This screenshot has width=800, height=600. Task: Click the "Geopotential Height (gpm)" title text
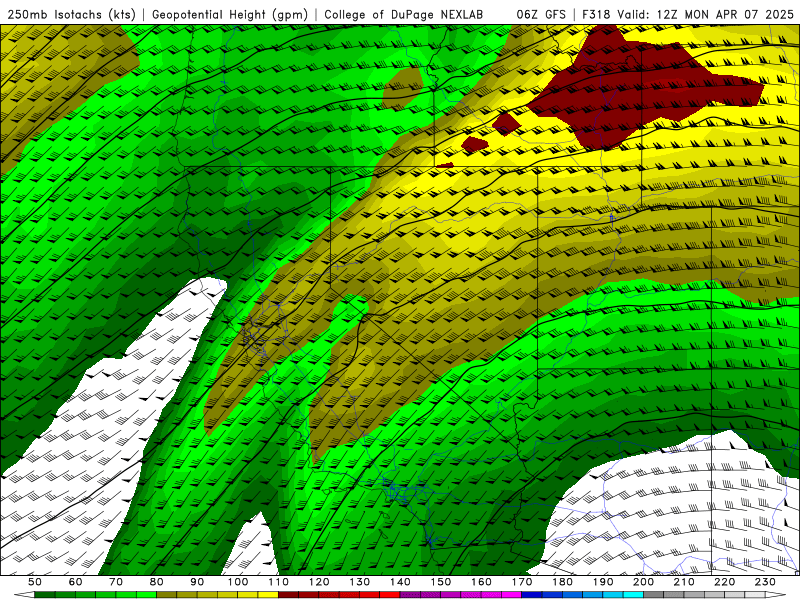tap(230, 14)
